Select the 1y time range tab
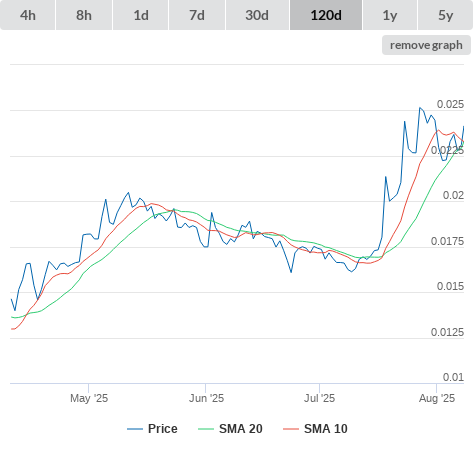The height and width of the screenshot is (455, 474). pos(390,15)
